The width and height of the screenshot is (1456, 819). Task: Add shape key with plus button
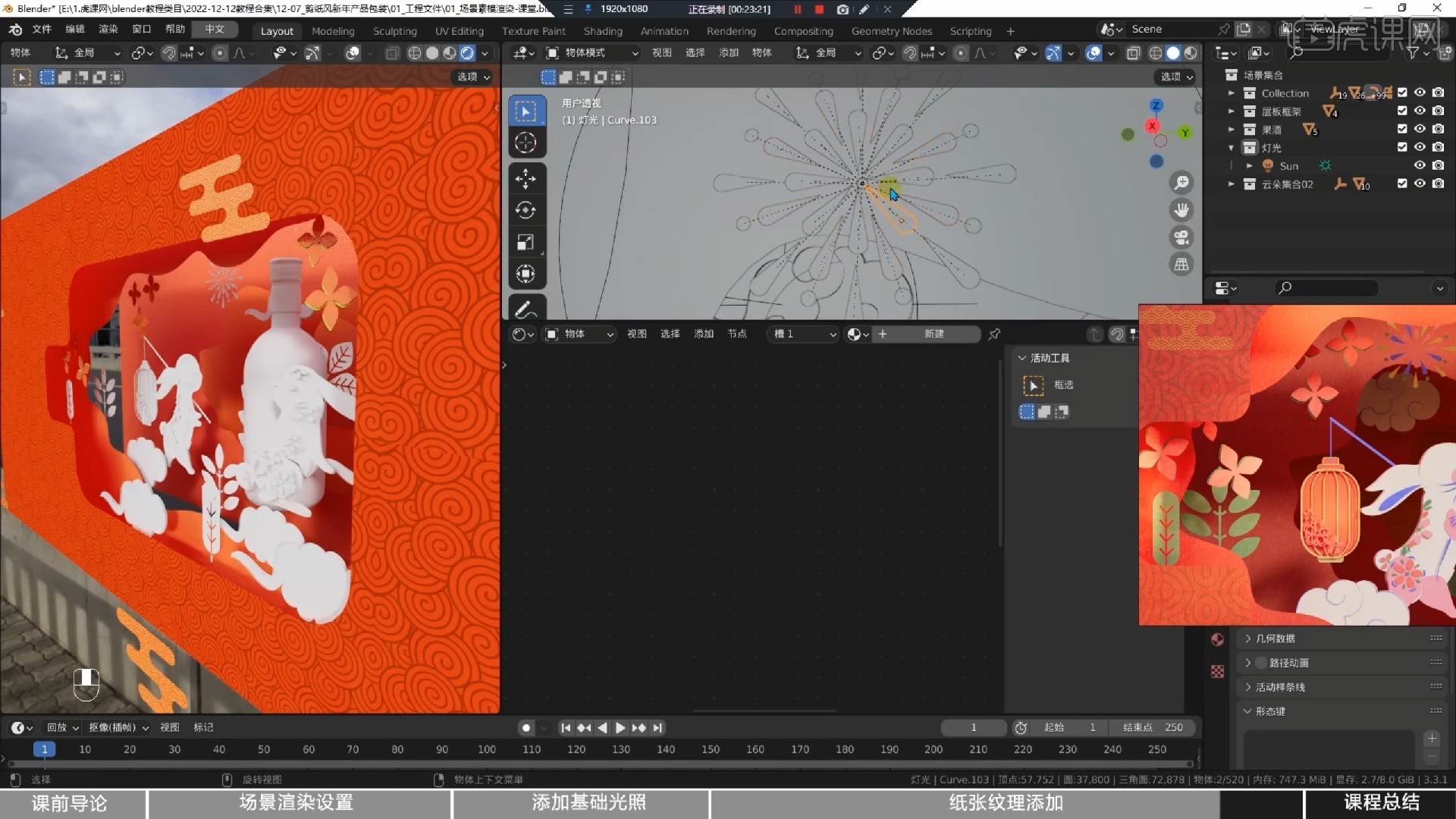click(x=1432, y=739)
